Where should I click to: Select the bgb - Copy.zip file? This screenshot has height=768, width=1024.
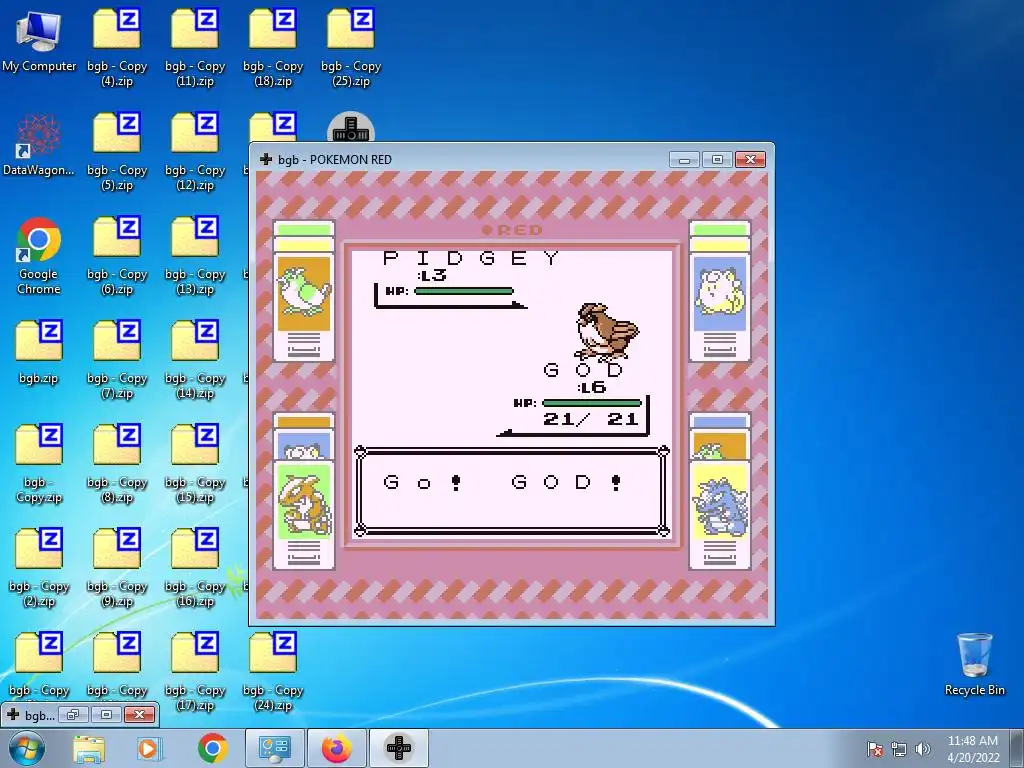(x=39, y=464)
